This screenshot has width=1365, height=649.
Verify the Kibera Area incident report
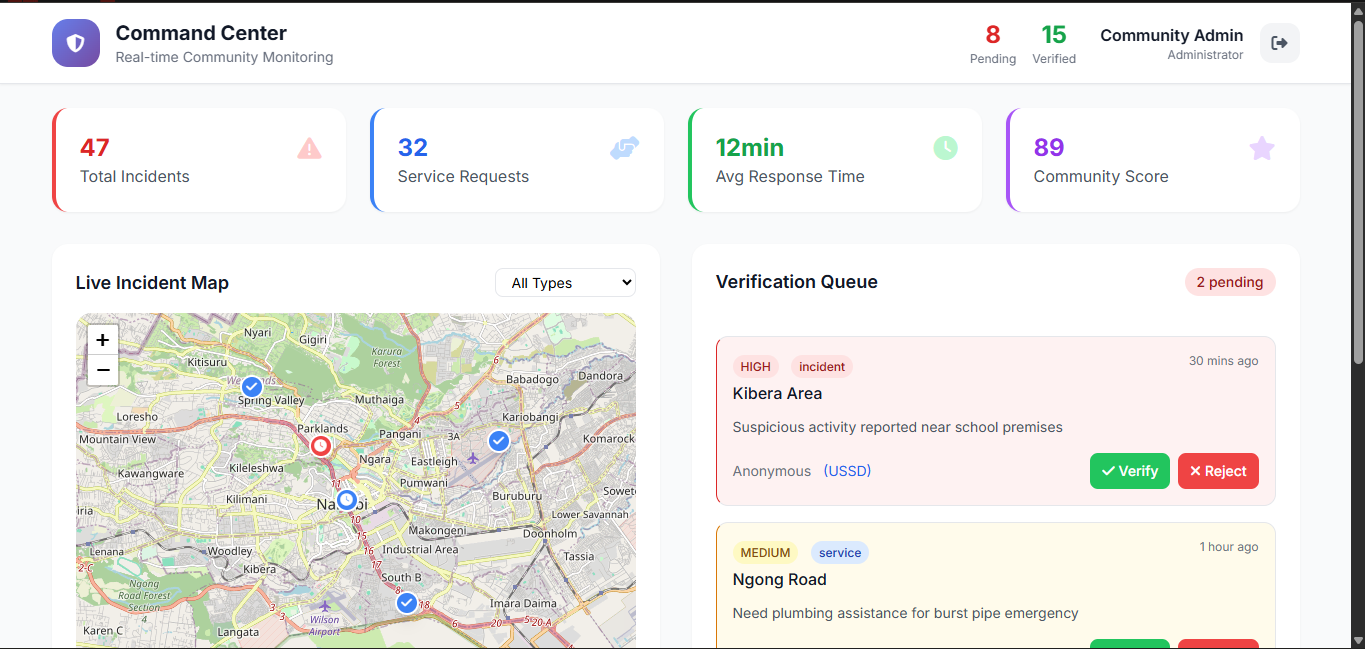point(1129,471)
